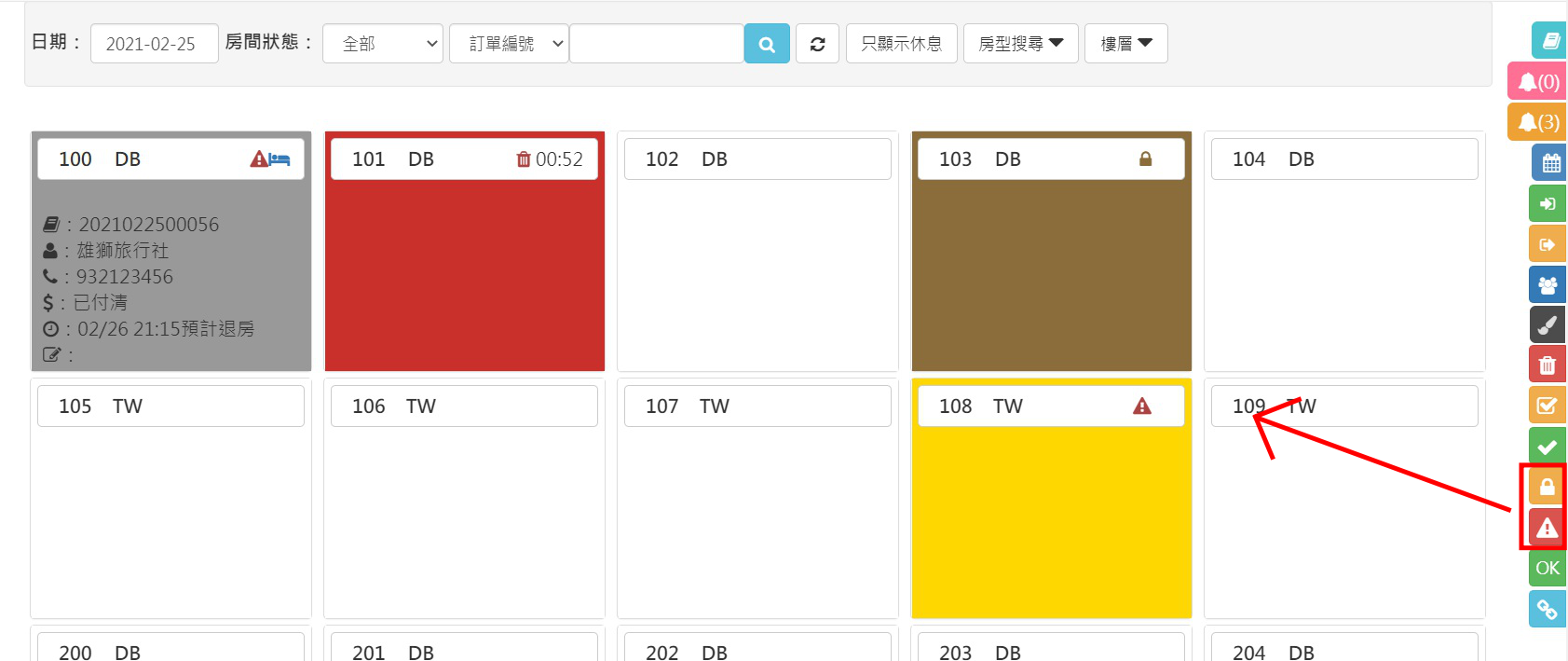
Task: Click the calendar icon in sidebar
Action: [1548, 163]
